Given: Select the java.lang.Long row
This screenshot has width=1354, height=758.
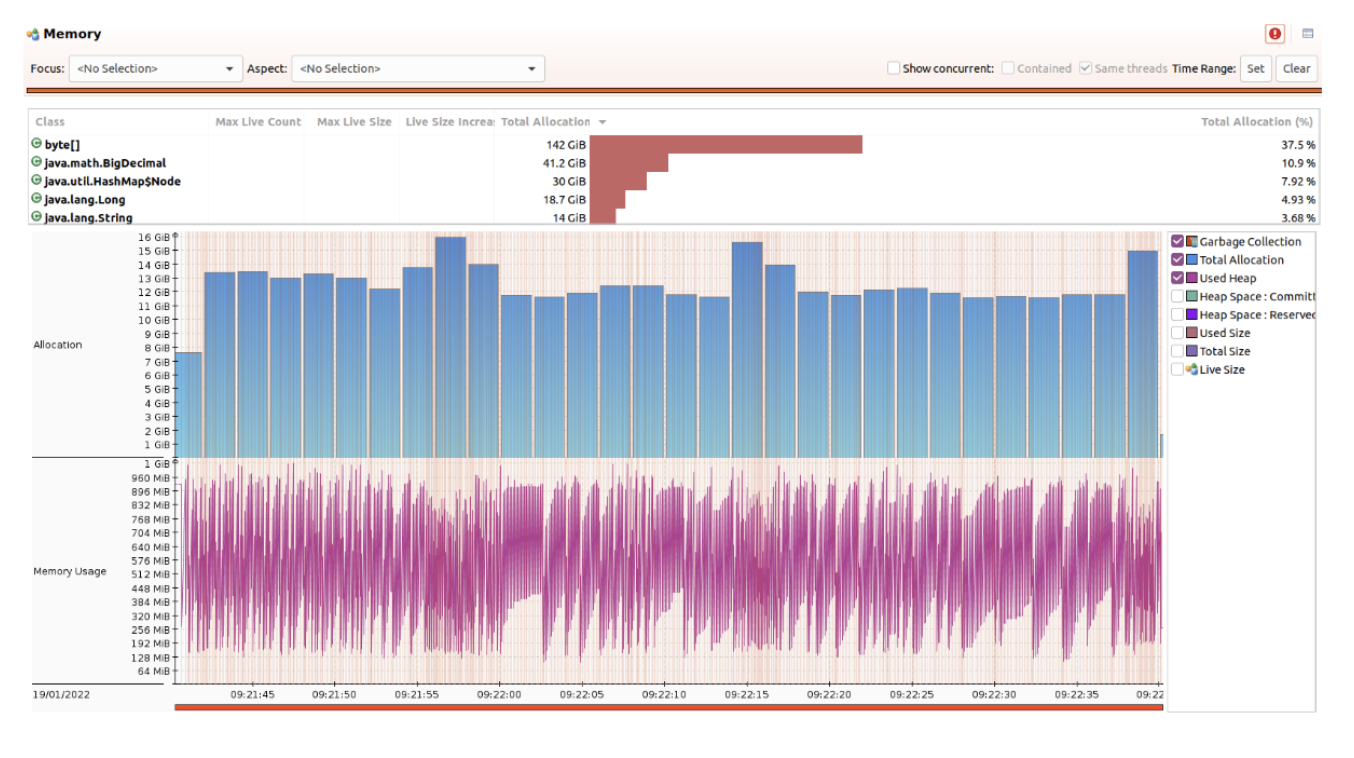Looking at the screenshot, I should click(675, 199).
